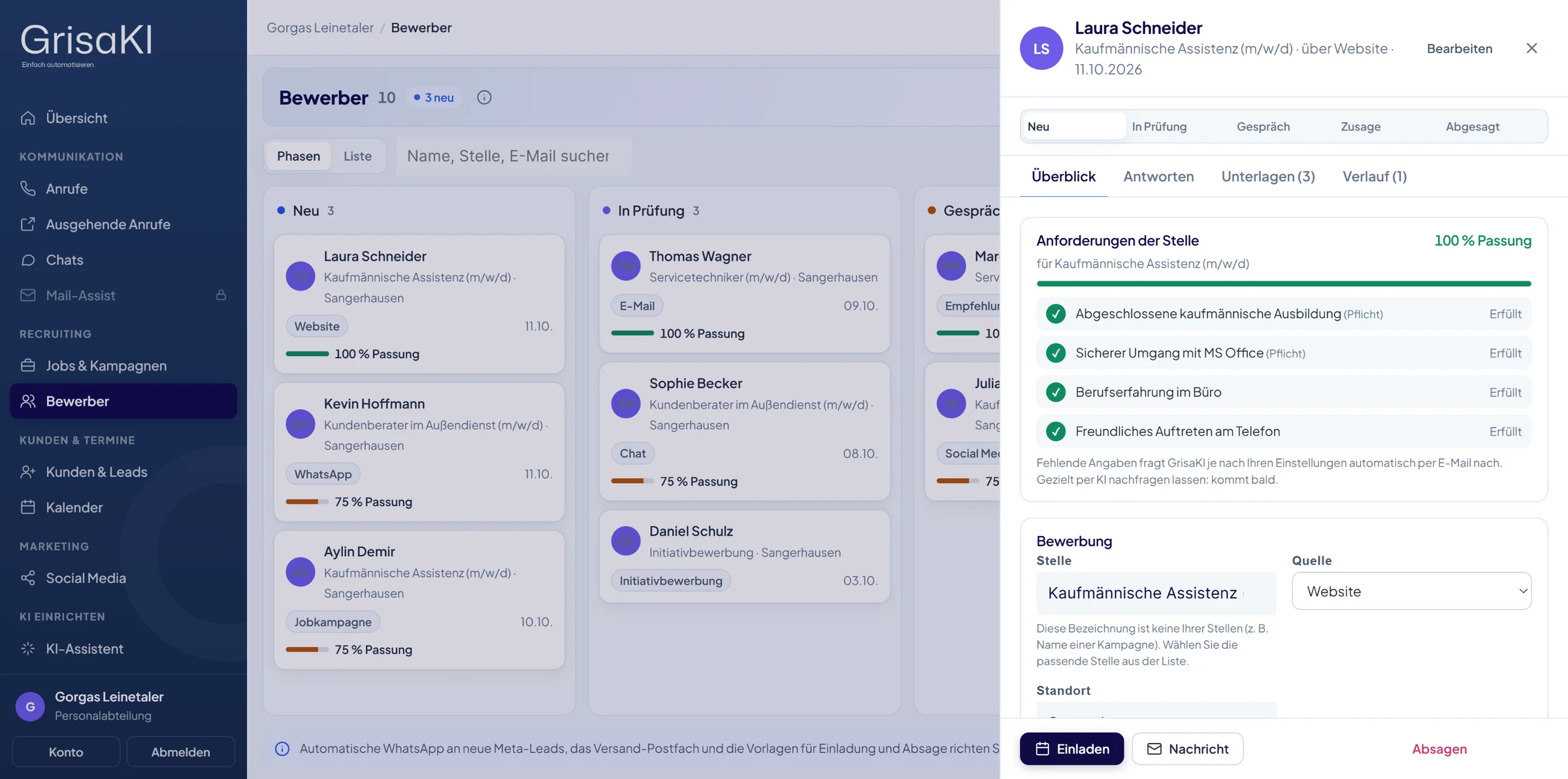Click the Stelle field Kaufmännische Assistenz
The image size is (1568, 779).
pos(1156,593)
